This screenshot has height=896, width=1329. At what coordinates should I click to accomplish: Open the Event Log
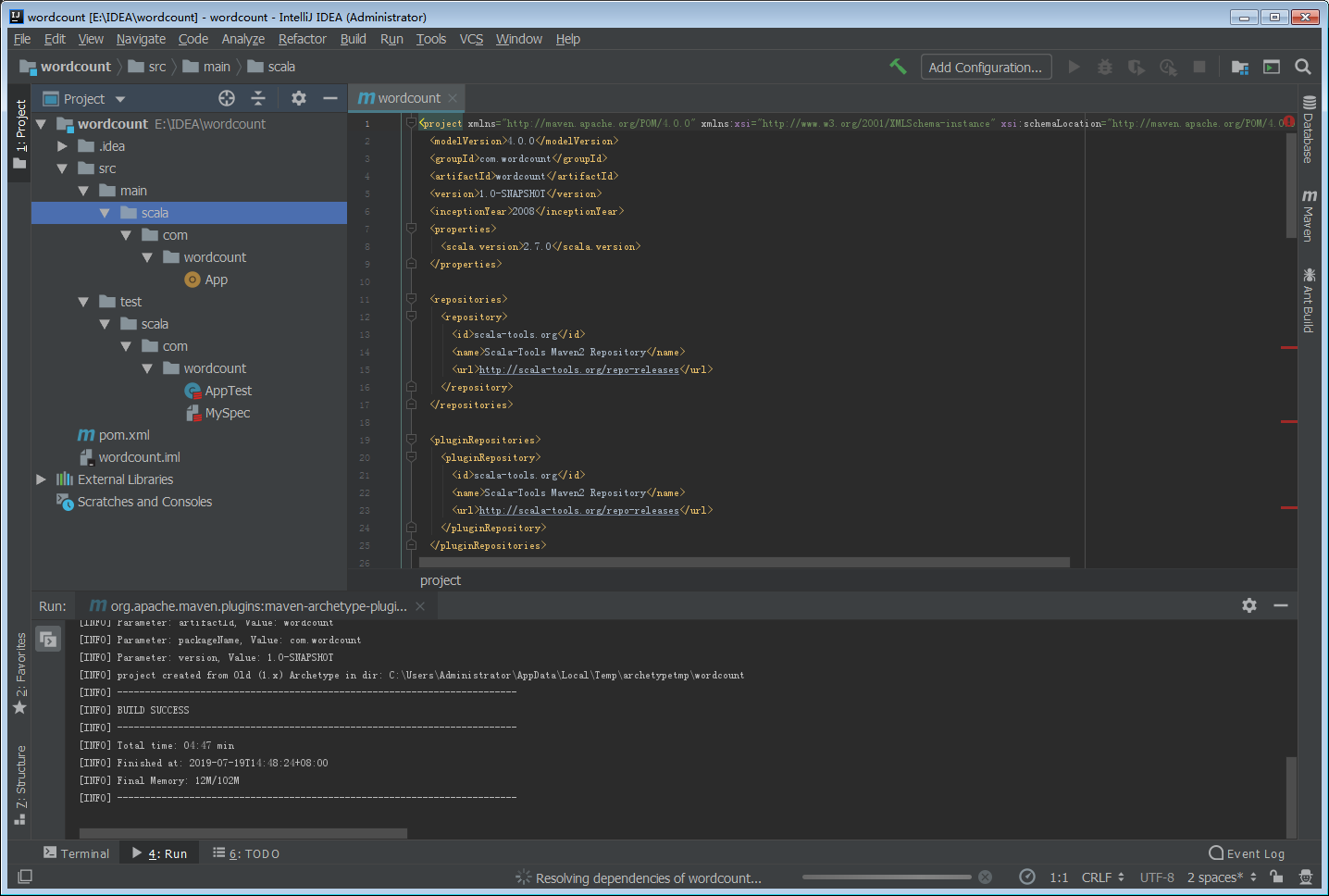pyautogui.click(x=1247, y=853)
